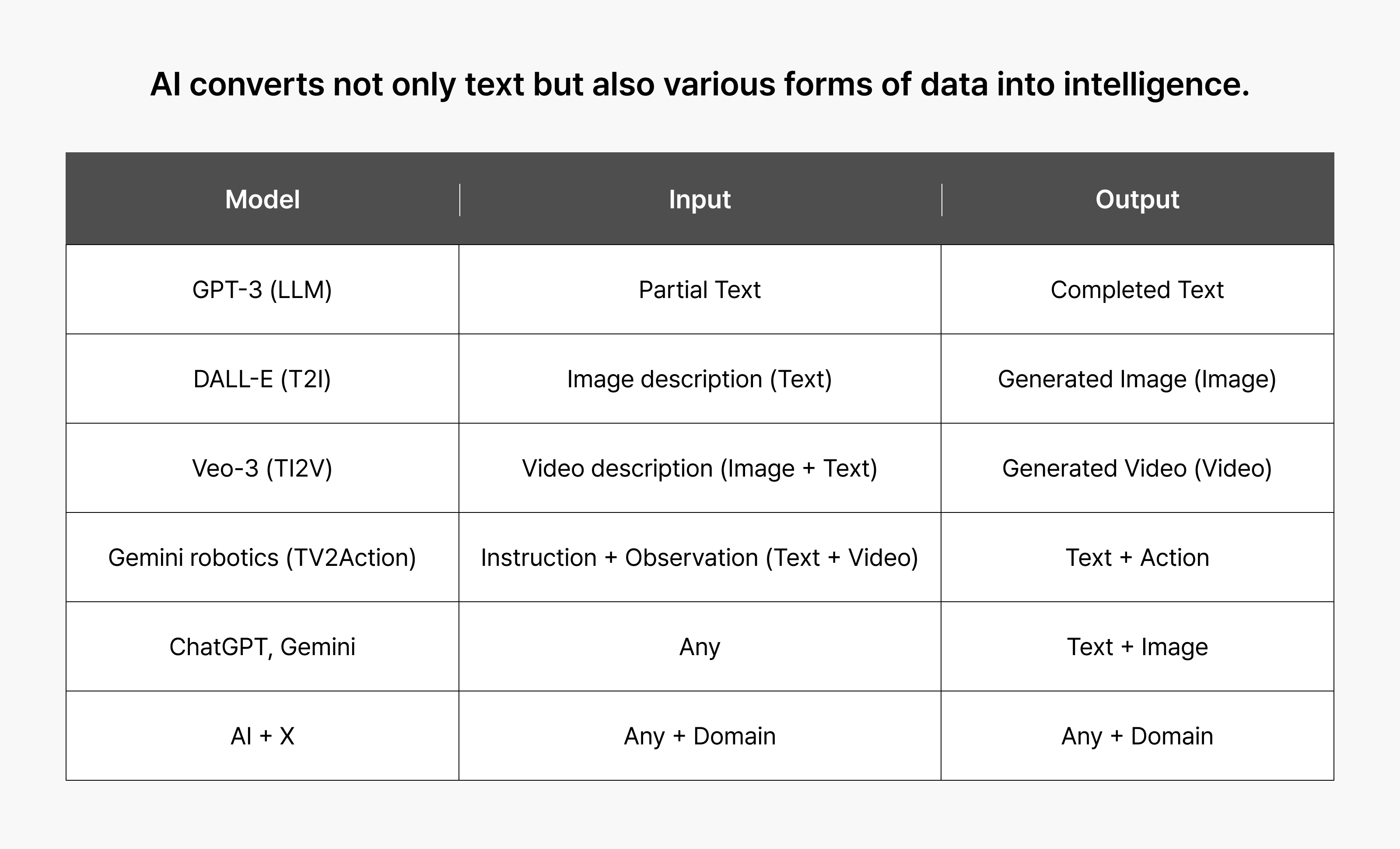The height and width of the screenshot is (849, 1400).
Task: Select the Output column header
Action: coord(1137,200)
